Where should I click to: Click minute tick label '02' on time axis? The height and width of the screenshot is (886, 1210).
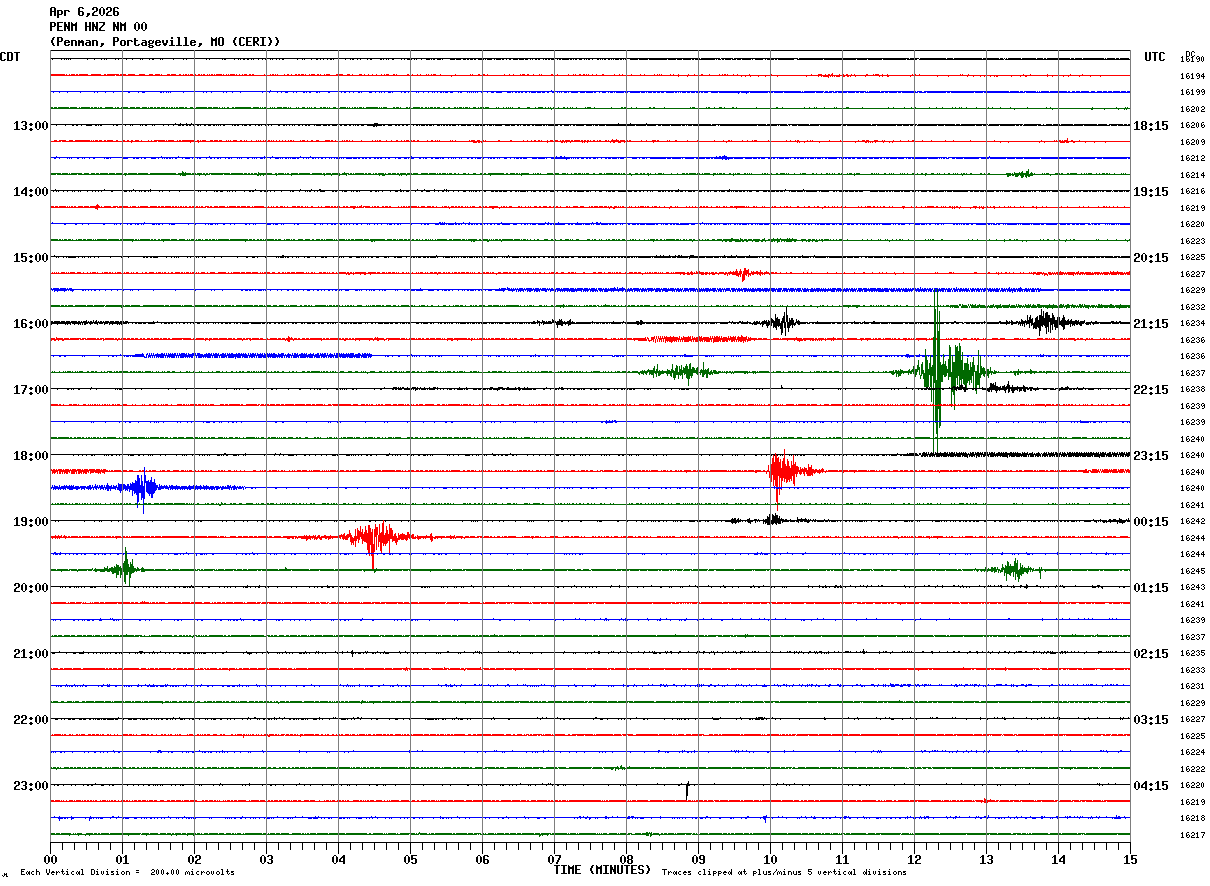click(194, 859)
